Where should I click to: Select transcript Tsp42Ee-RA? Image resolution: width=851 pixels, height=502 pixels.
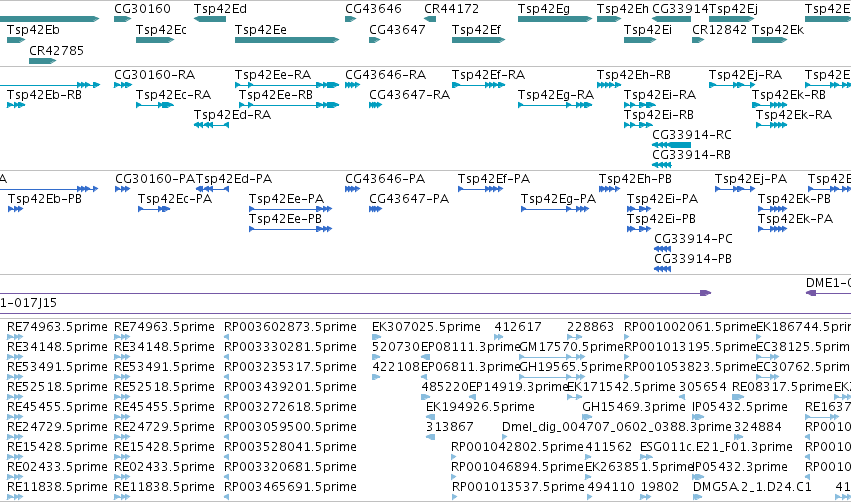[273, 75]
